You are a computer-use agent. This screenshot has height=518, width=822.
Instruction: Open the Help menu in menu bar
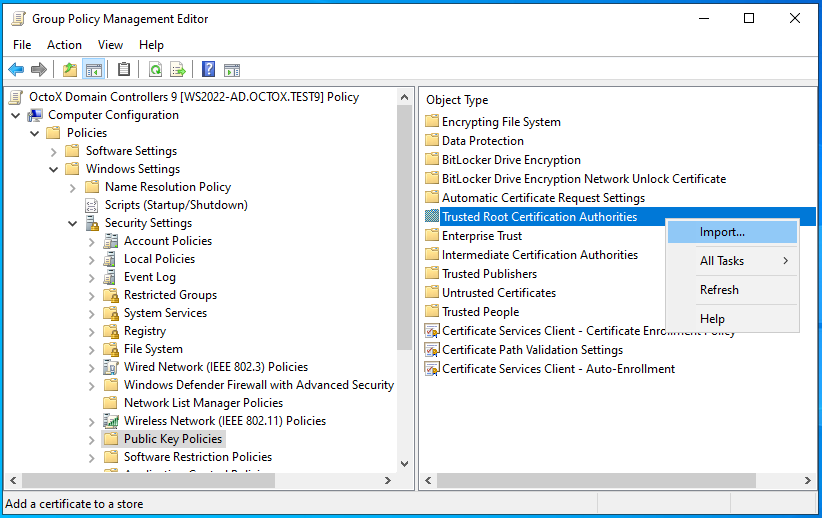click(x=151, y=45)
